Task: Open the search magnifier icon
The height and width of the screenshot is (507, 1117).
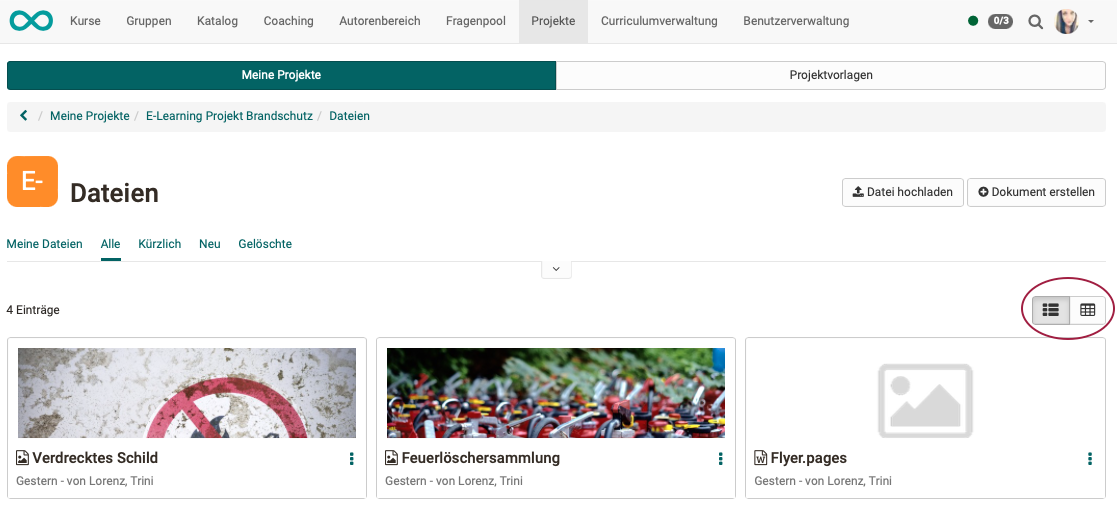Action: (x=1036, y=21)
